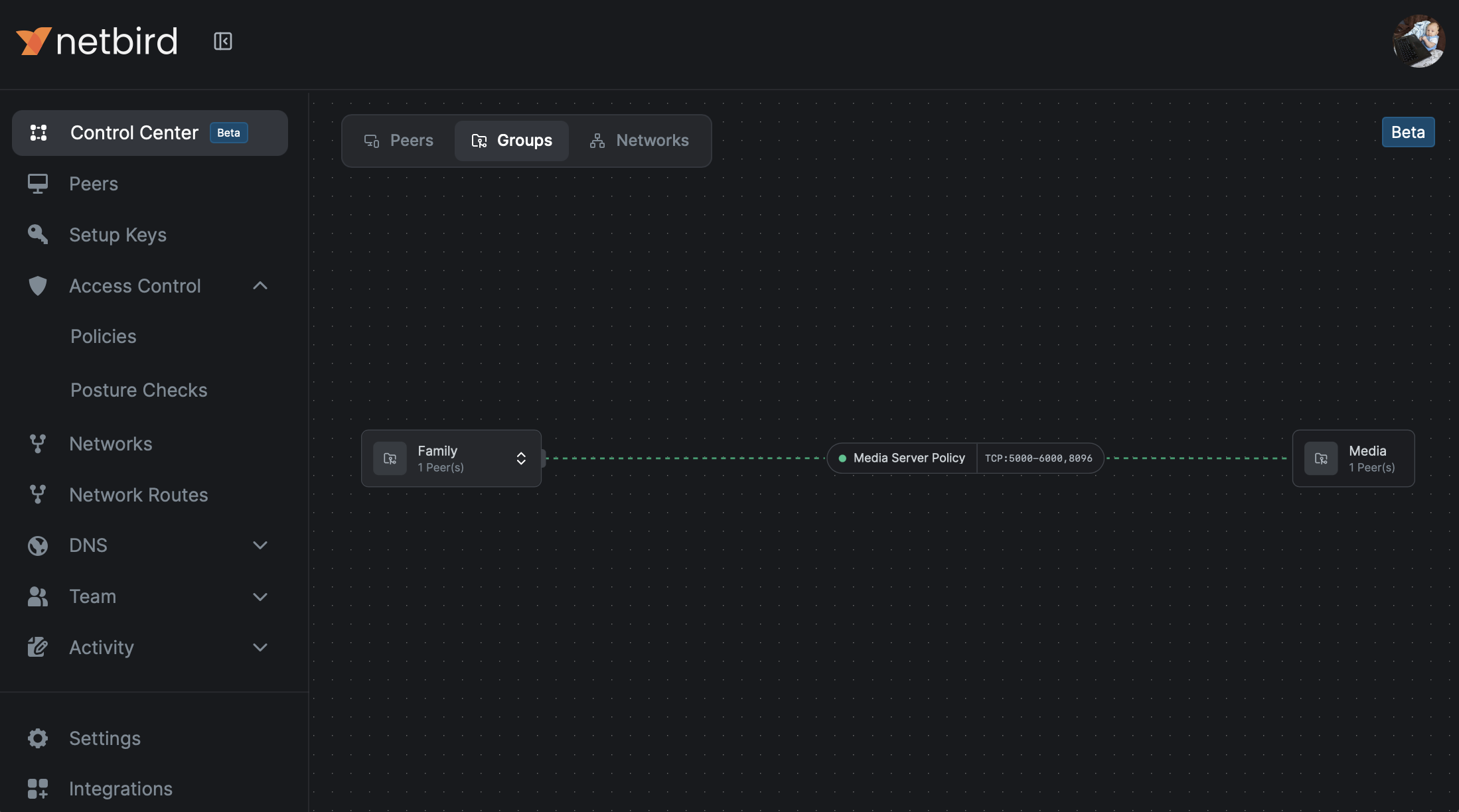Click the Network Routes icon
1459x812 pixels.
38,494
